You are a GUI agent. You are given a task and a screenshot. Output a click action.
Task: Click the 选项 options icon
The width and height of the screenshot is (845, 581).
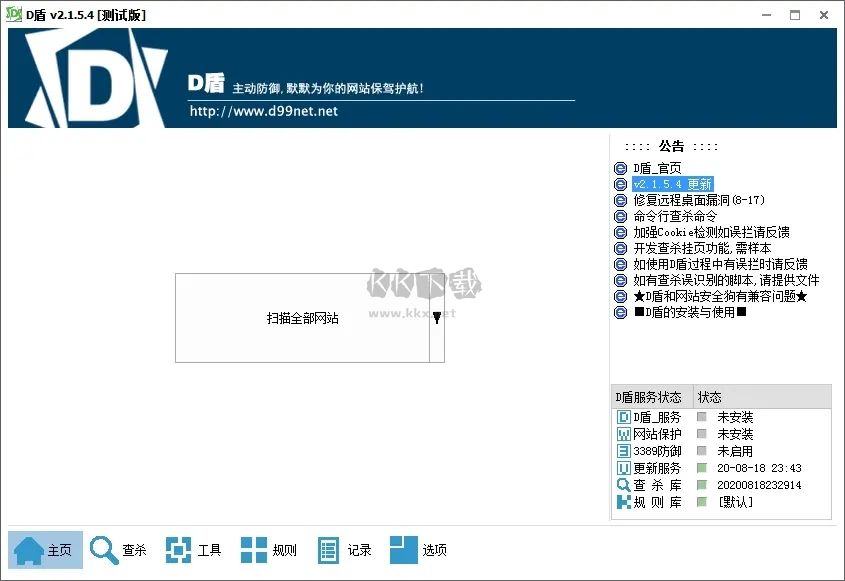404,548
